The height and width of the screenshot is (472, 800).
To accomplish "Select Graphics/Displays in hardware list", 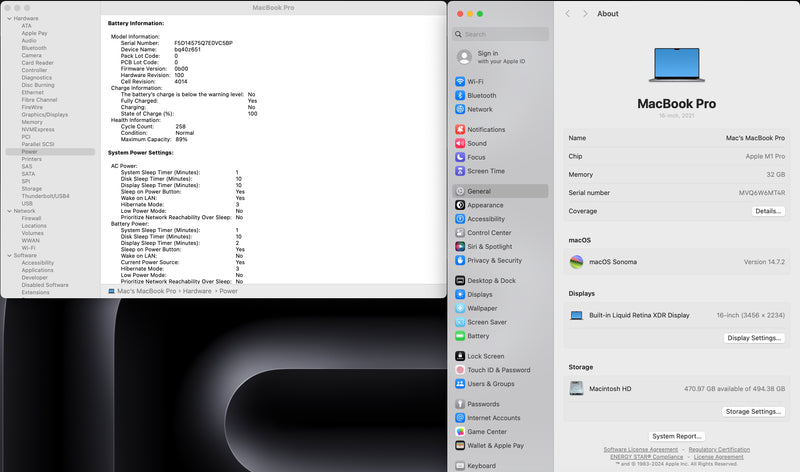I will (x=45, y=114).
